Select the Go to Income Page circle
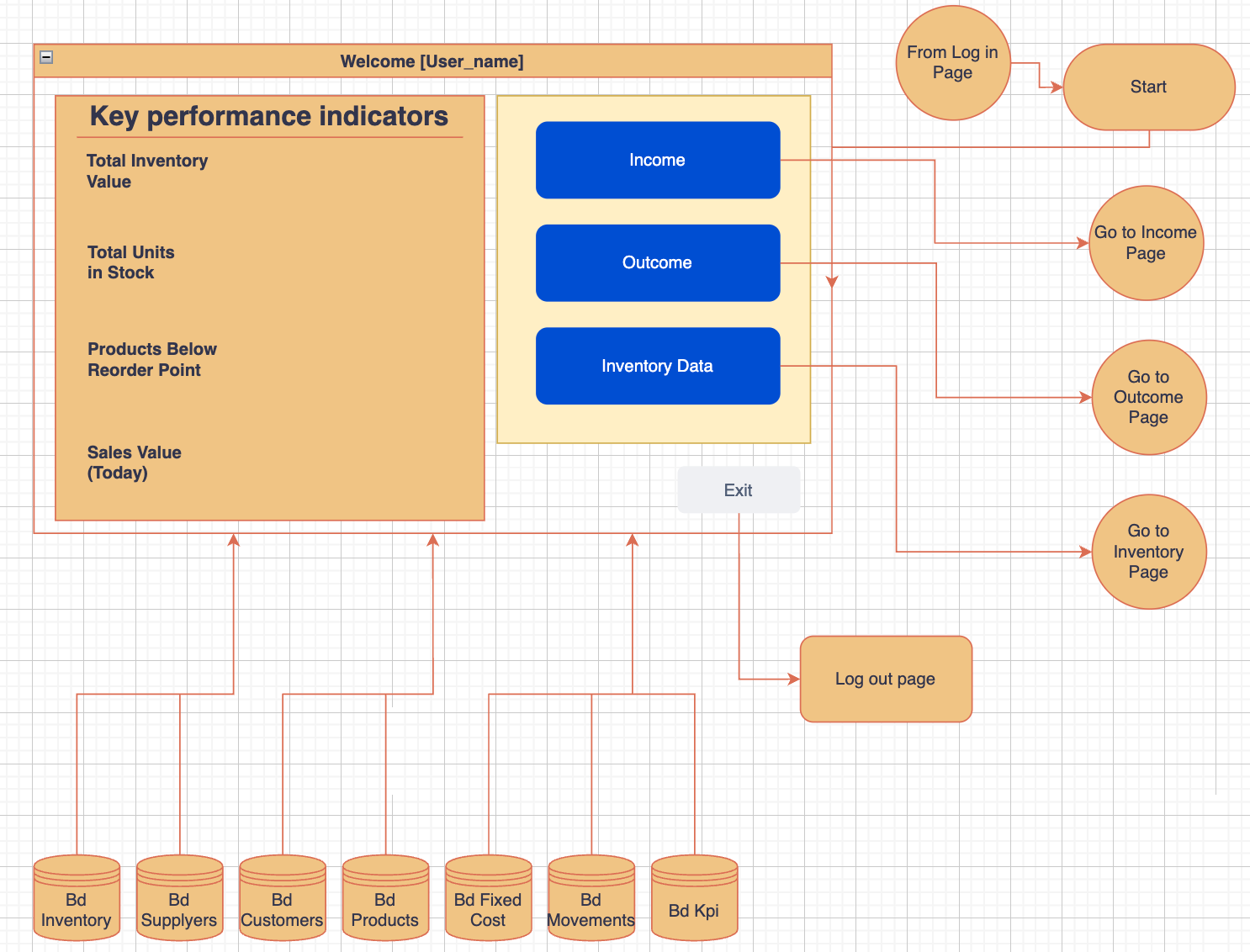1250x952 pixels. click(1146, 243)
